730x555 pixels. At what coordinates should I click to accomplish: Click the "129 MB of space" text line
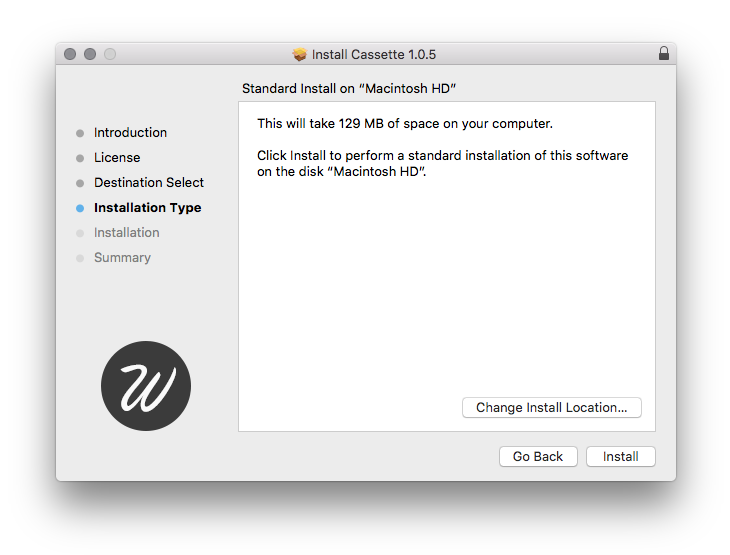coord(404,123)
